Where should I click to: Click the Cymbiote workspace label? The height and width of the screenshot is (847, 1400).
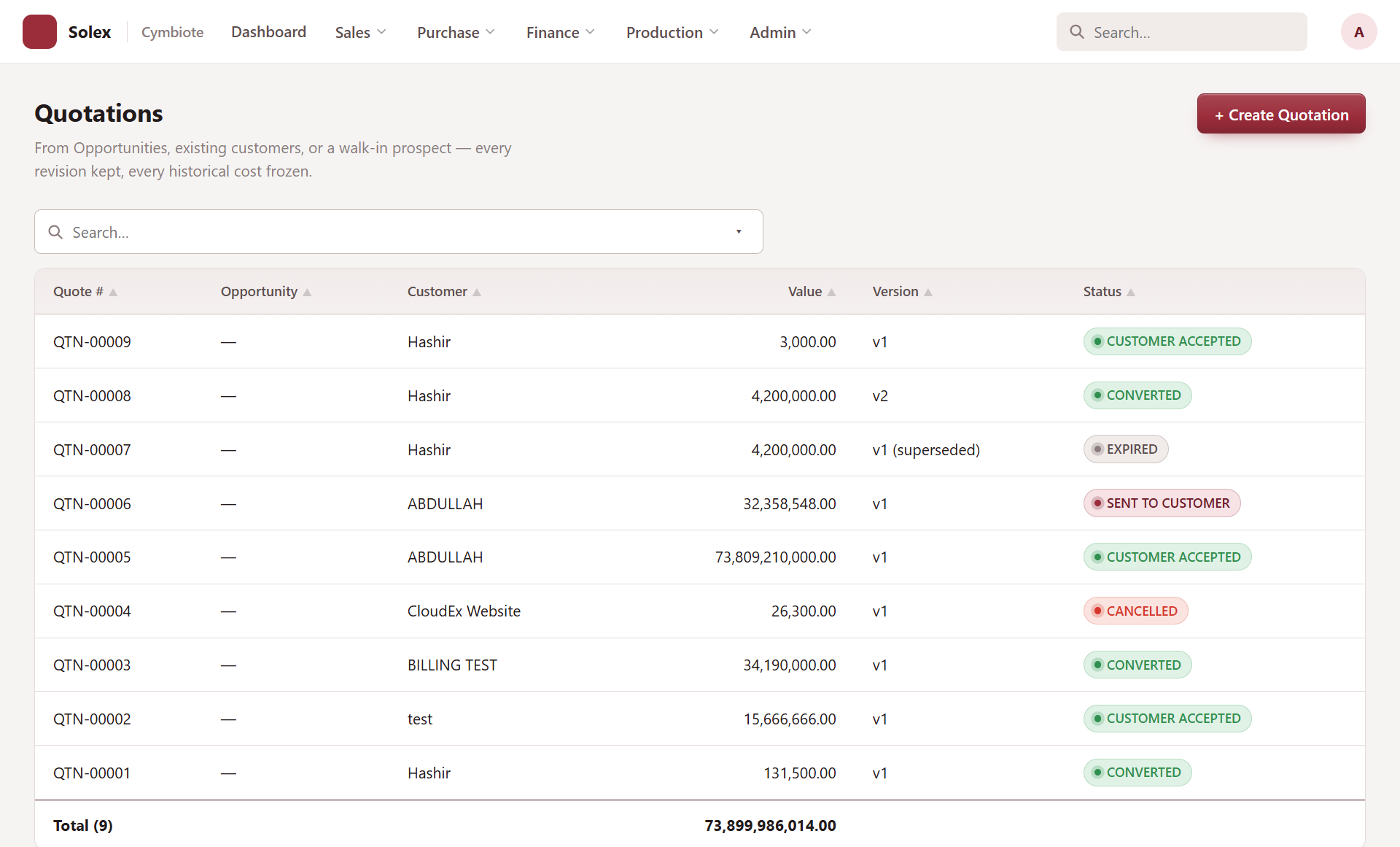click(173, 32)
